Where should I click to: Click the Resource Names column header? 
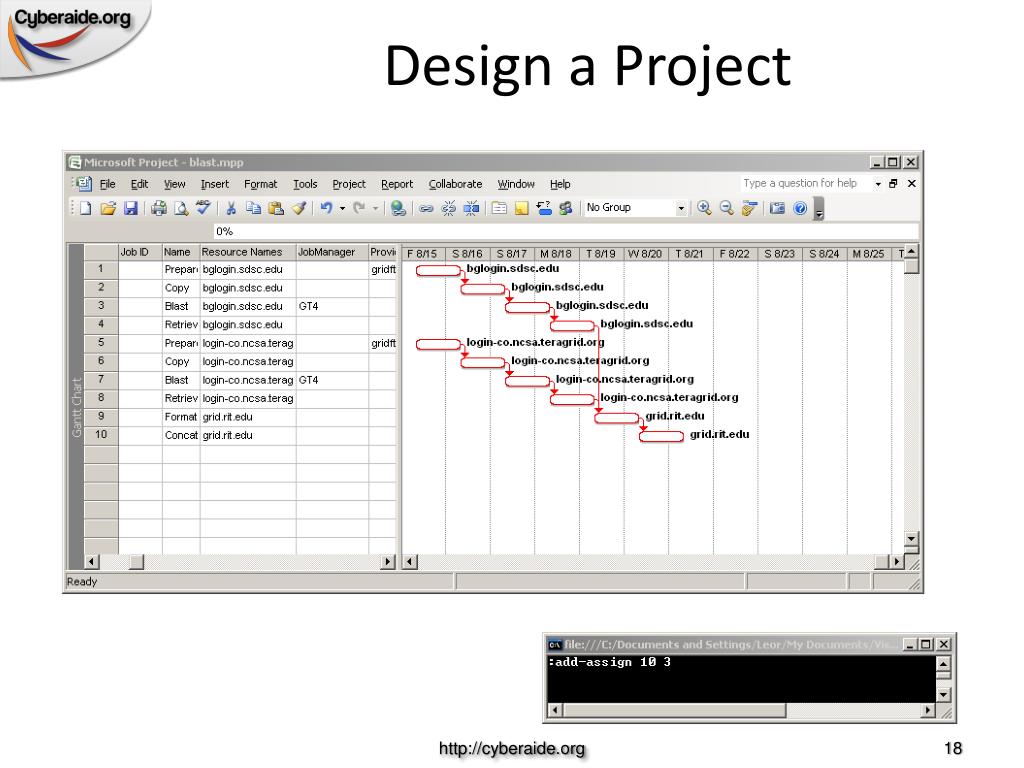point(248,252)
